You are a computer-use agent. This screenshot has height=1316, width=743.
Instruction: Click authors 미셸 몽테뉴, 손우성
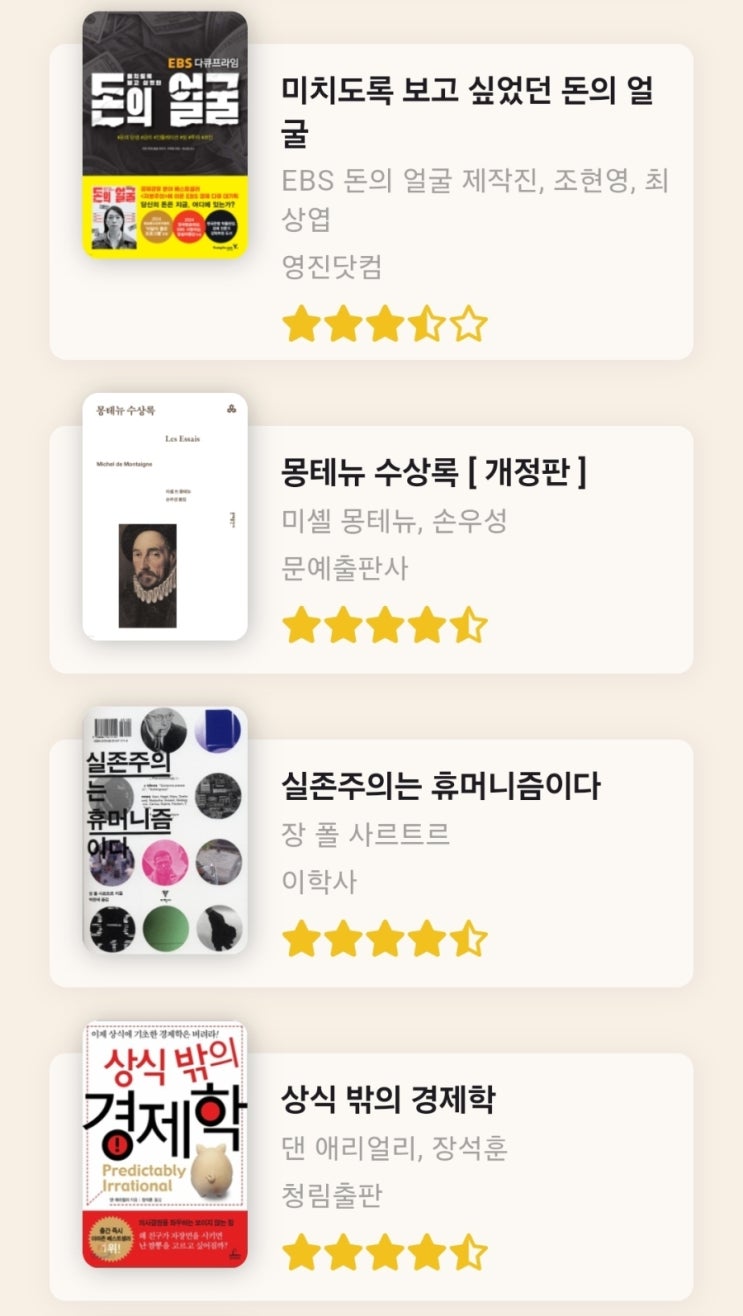pyautogui.click(x=395, y=521)
